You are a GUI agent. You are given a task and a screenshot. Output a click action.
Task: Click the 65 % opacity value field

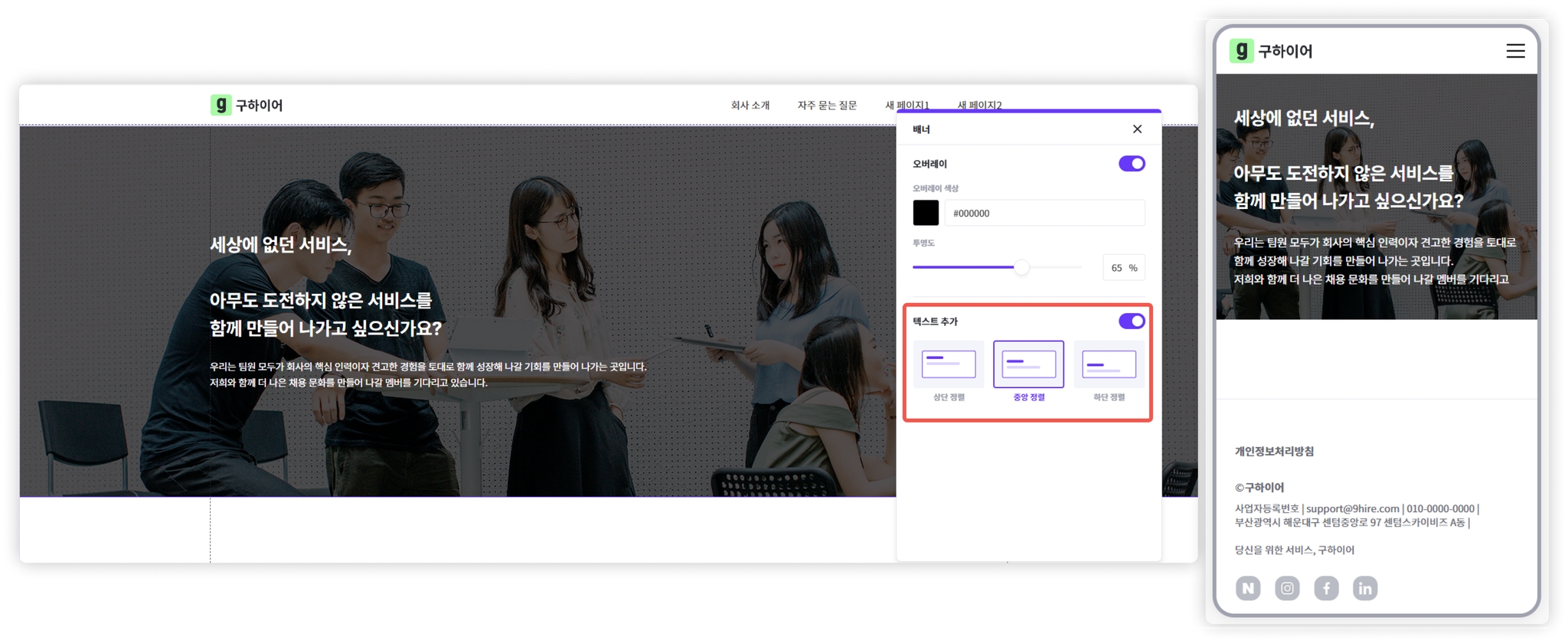pyautogui.click(x=1124, y=268)
